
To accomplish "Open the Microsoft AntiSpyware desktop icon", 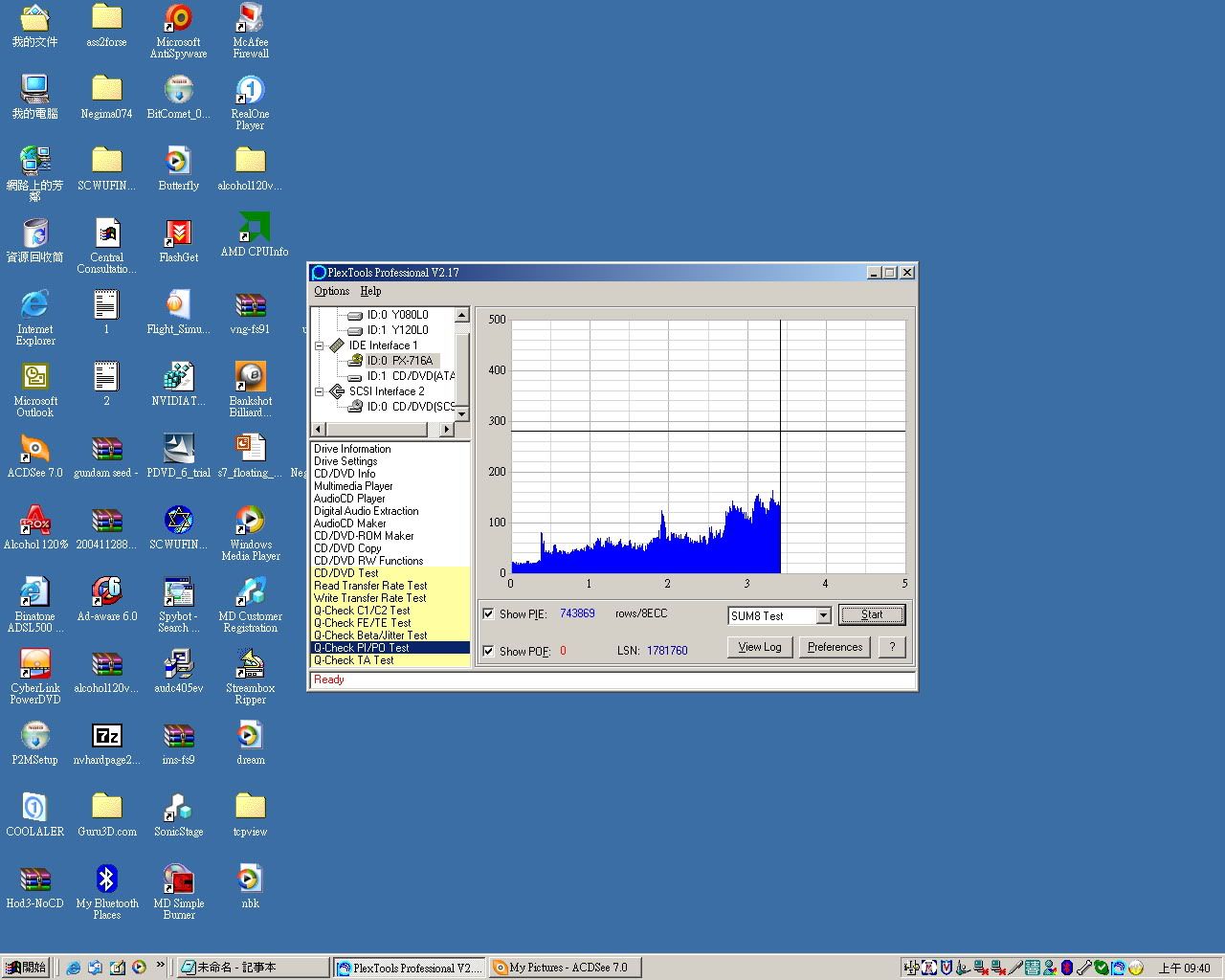I will pyautogui.click(x=178, y=32).
